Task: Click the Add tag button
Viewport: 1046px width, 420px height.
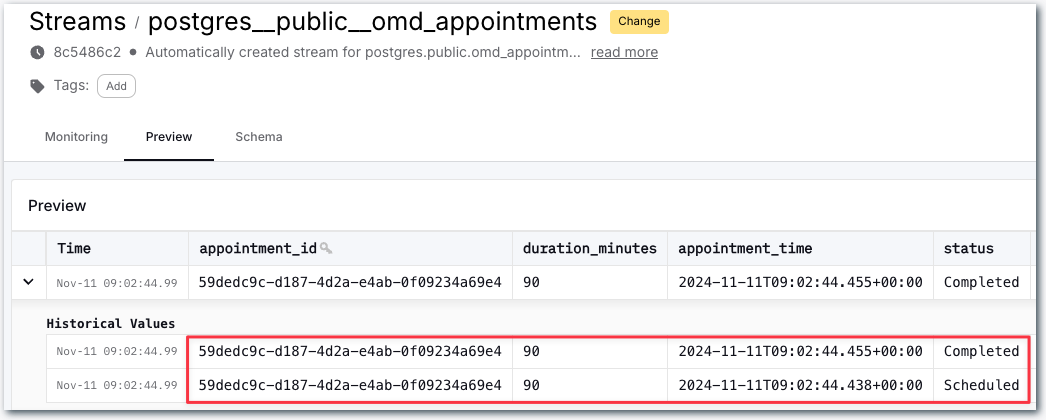Action: point(116,86)
